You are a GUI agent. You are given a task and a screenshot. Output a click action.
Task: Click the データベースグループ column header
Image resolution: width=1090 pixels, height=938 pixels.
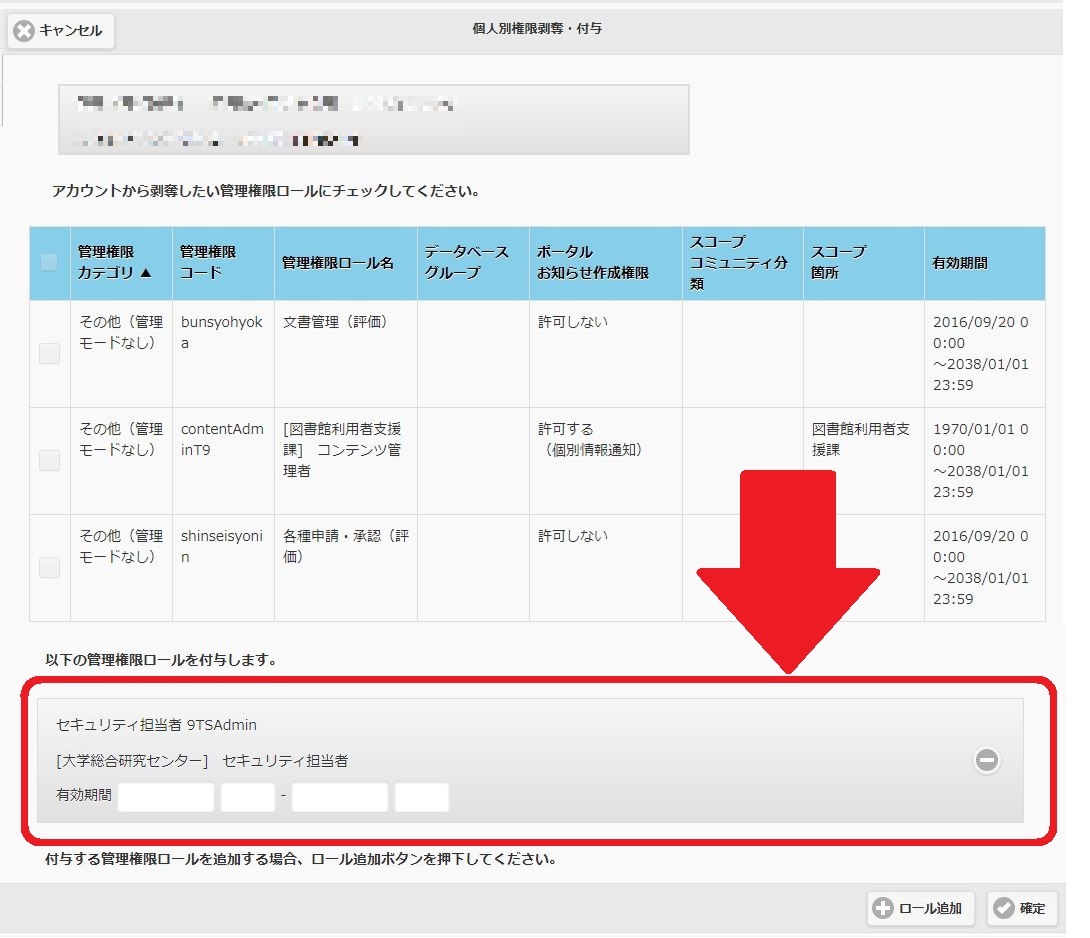[x=473, y=263]
